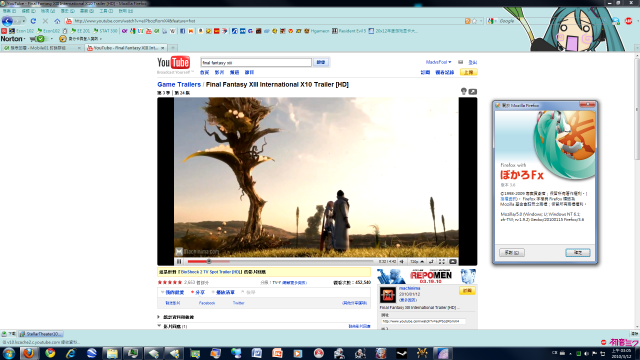The height and width of the screenshot is (360, 640).
Task: Click the YouTube search field
Action: pyautogui.click(x=256, y=62)
